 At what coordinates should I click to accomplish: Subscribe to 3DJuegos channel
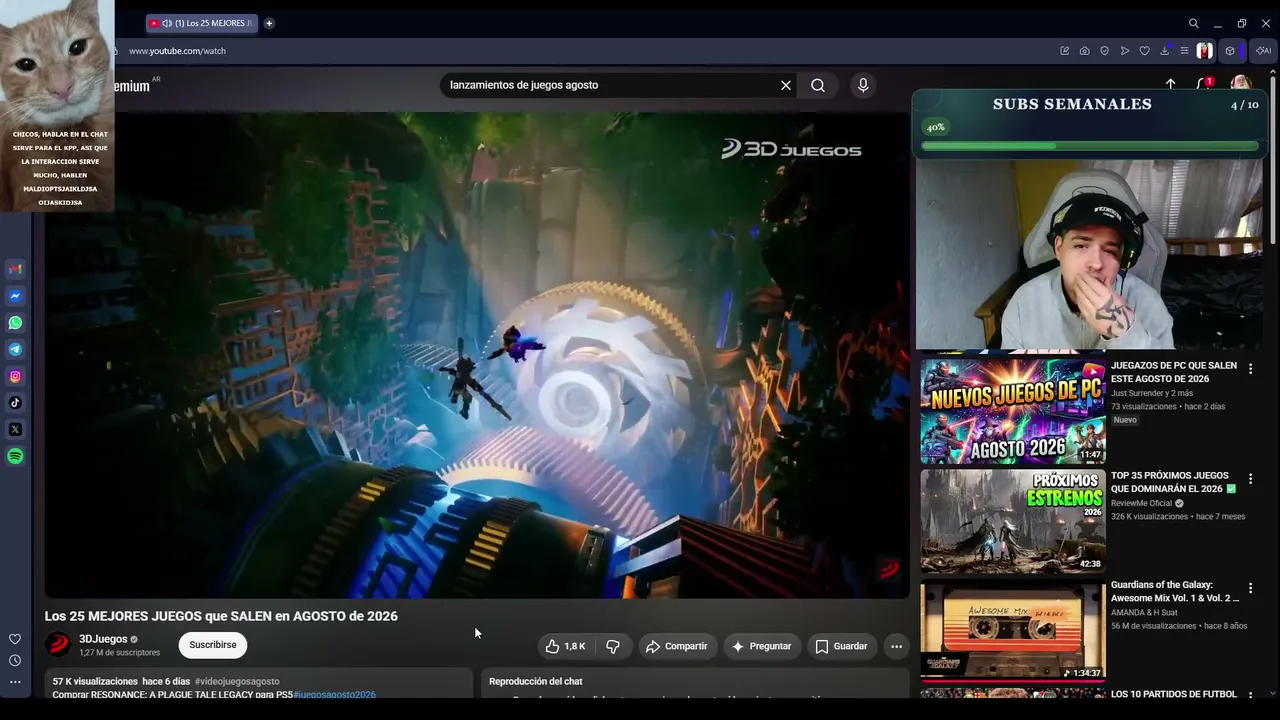pos(213,645)
